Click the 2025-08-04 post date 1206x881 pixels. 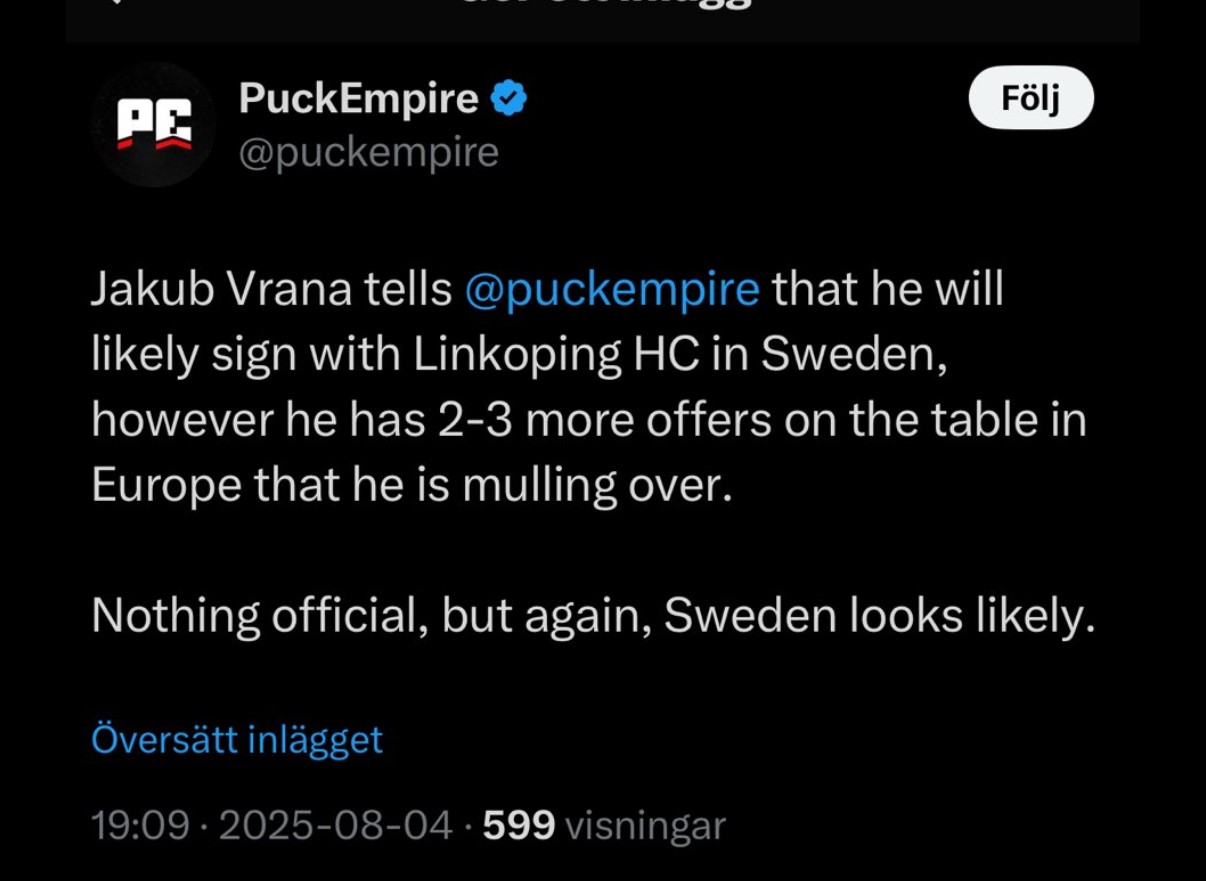(335, 826)
